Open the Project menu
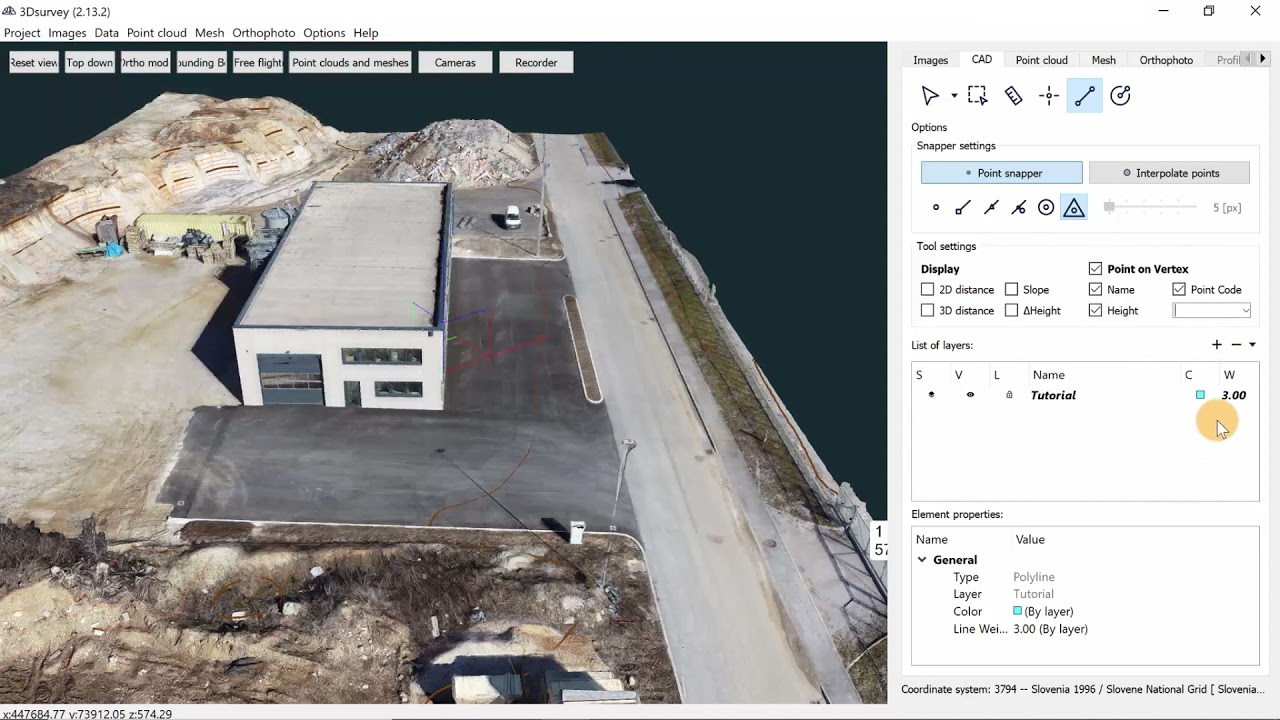 point(22,33)
